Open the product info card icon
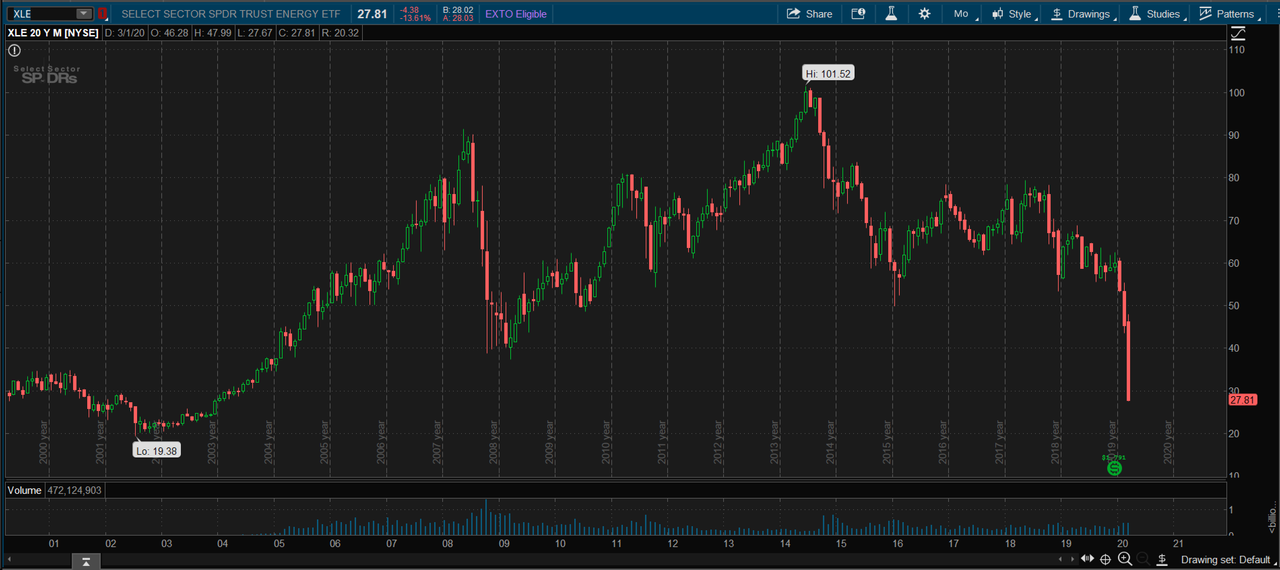This screenshot has height=570, width=1280. point(858,14)
